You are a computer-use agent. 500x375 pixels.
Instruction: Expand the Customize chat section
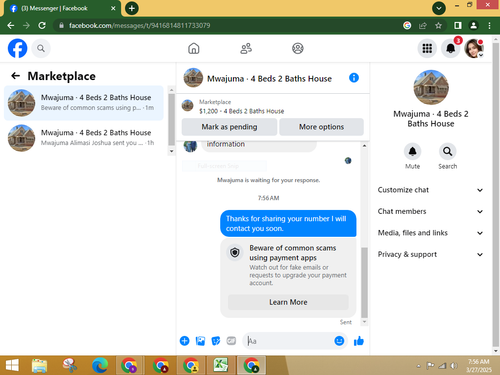click(x=430, y=190)
